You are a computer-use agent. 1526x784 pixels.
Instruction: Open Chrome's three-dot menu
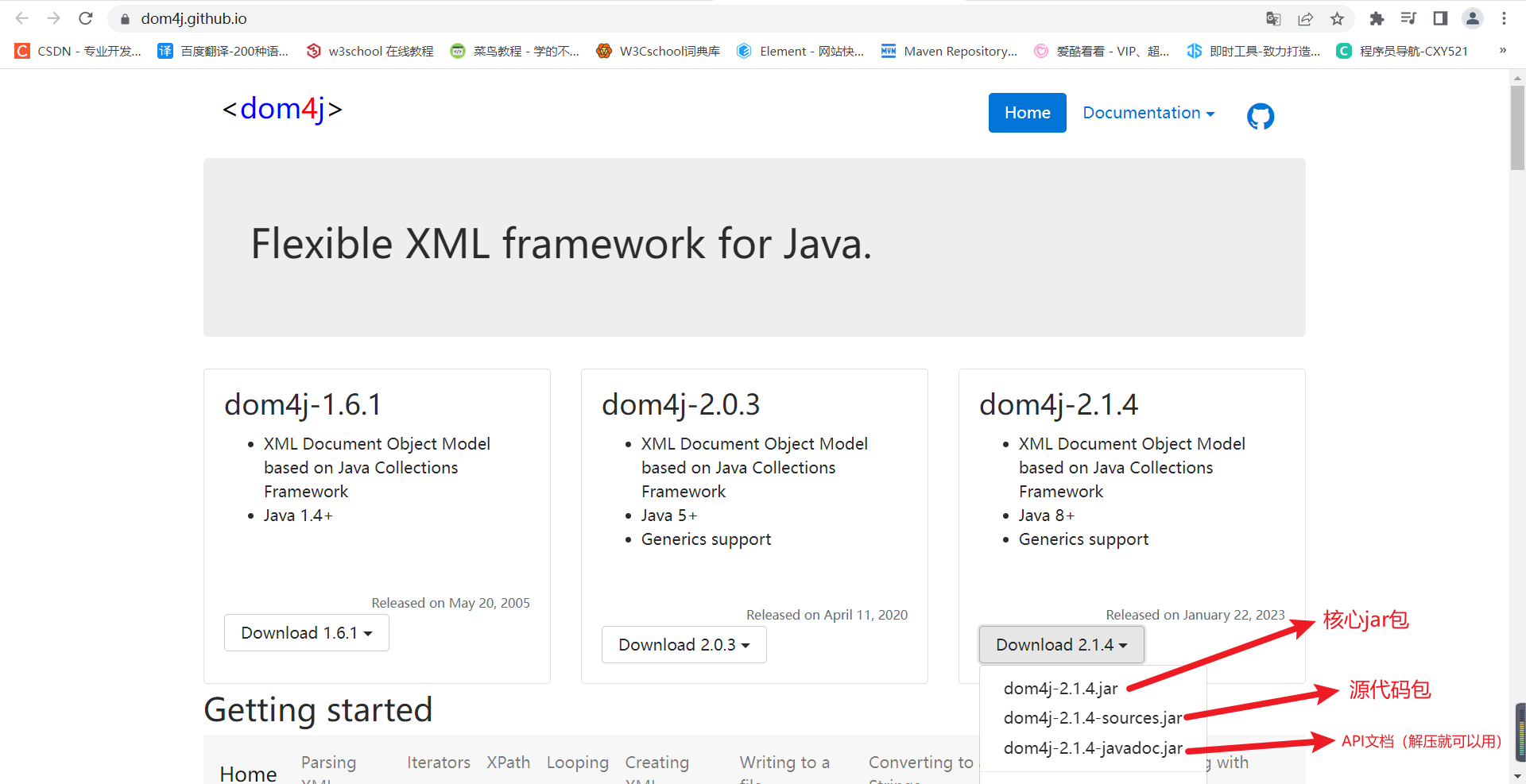1504,18
